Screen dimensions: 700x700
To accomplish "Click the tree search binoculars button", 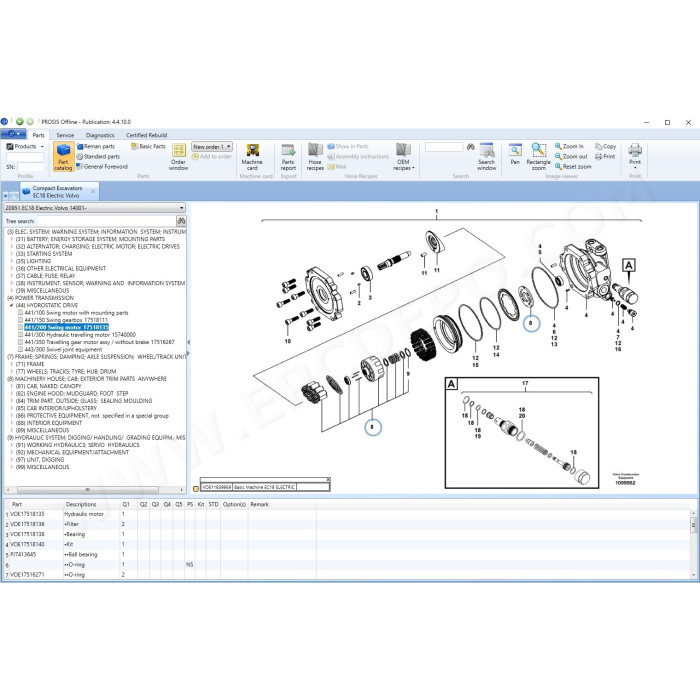I will coord(181,221).
